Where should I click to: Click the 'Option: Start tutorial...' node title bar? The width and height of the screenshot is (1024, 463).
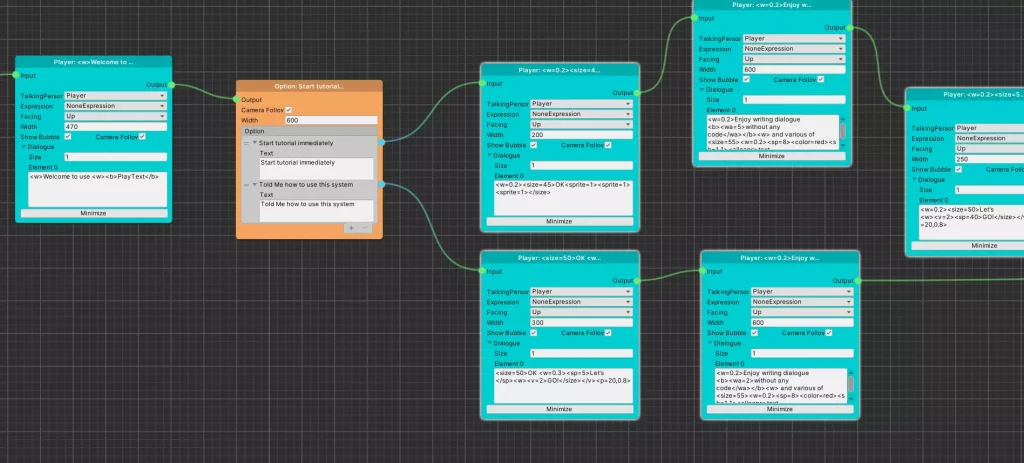(309, 86)
